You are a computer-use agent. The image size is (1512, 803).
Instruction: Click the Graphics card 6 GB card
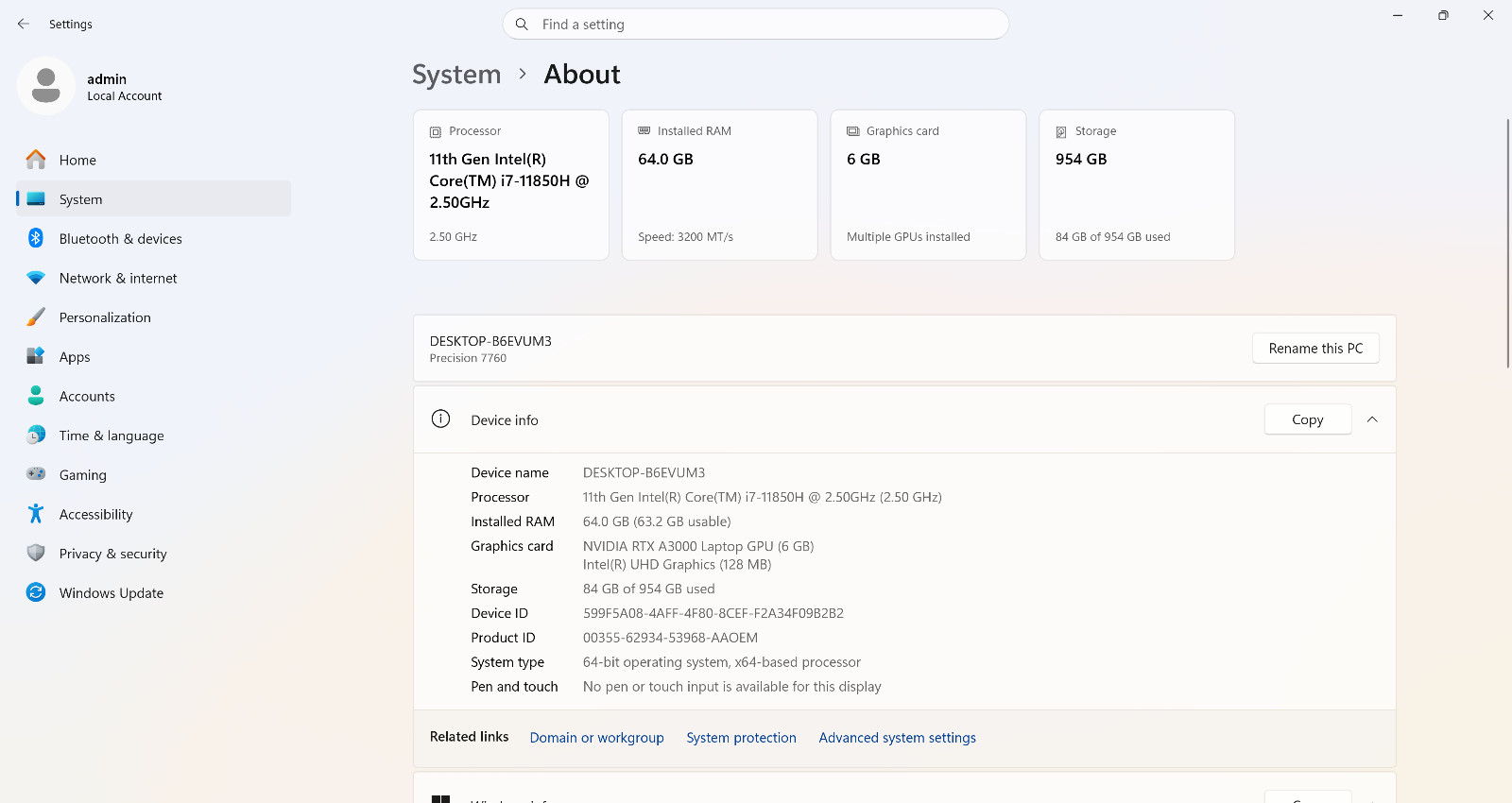[928, 185]
